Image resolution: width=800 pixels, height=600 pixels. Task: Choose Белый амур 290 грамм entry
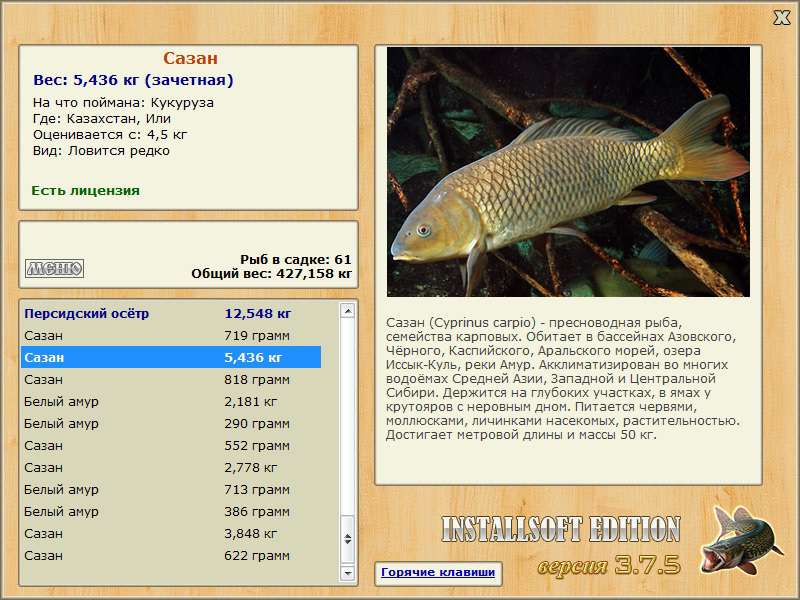(x=171, y=423)
